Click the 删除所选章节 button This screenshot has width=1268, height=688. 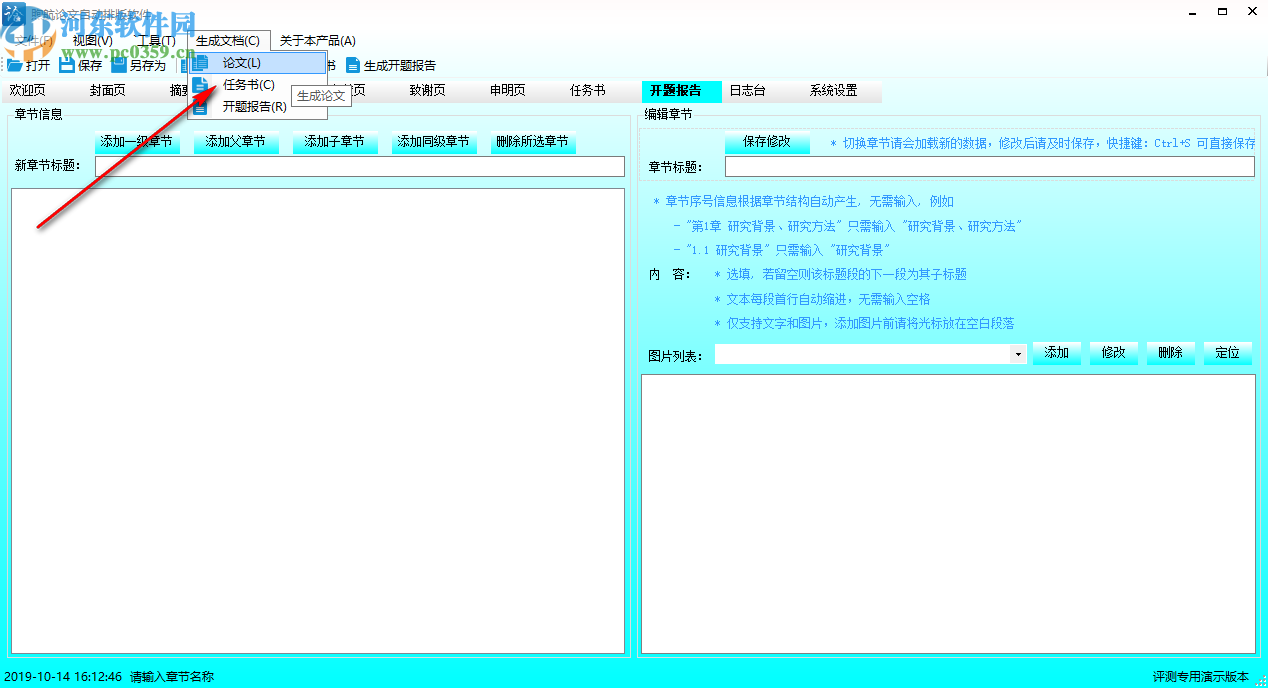[x=533, y=142]
